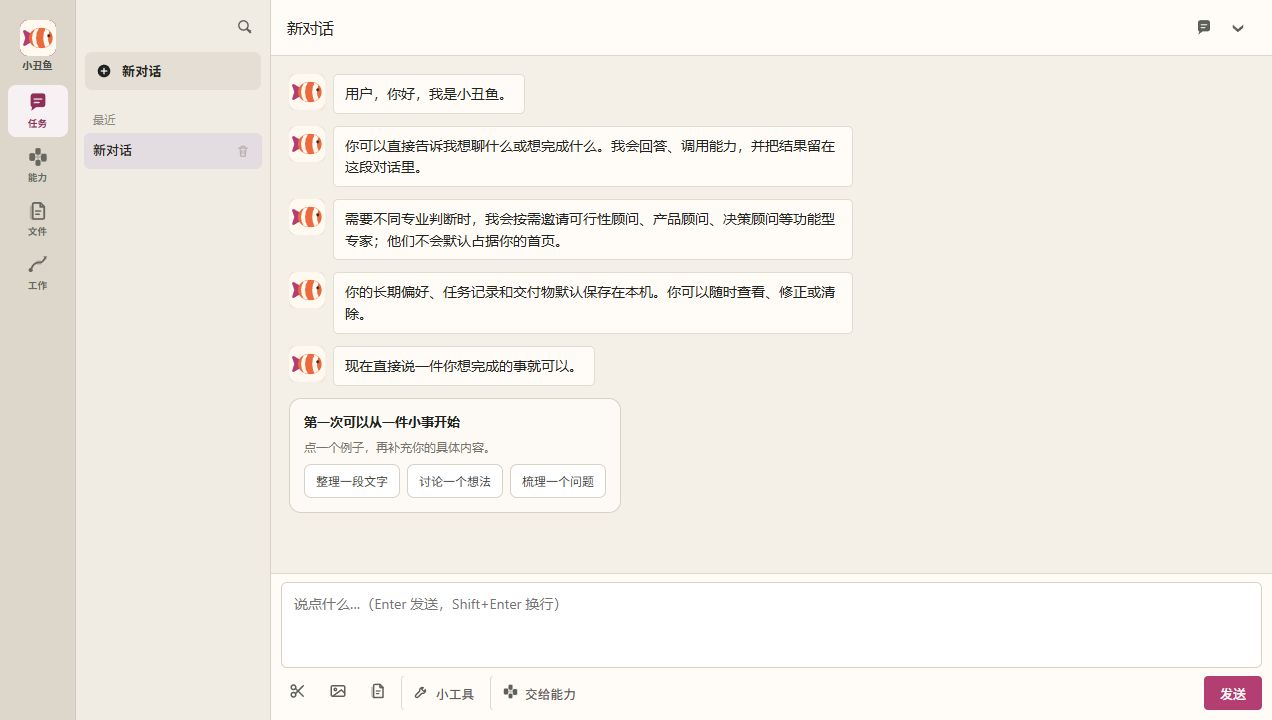Open the 任务 section in sidebar

[x=38, y=110]
